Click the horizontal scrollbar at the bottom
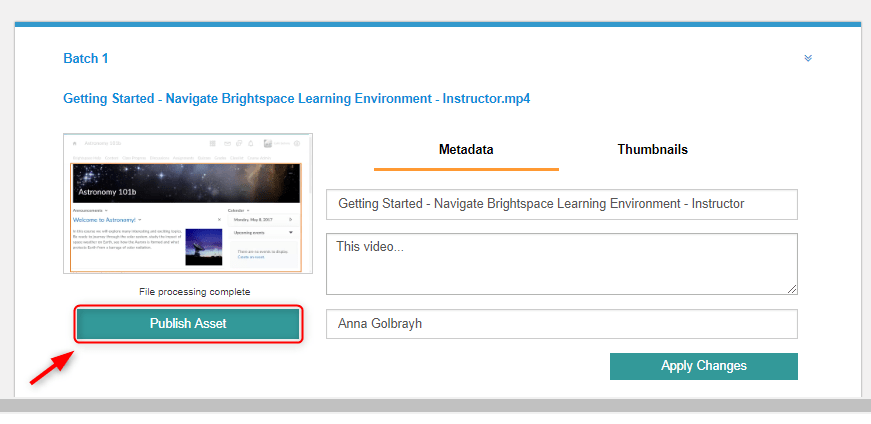 click(x=435, y=405)
